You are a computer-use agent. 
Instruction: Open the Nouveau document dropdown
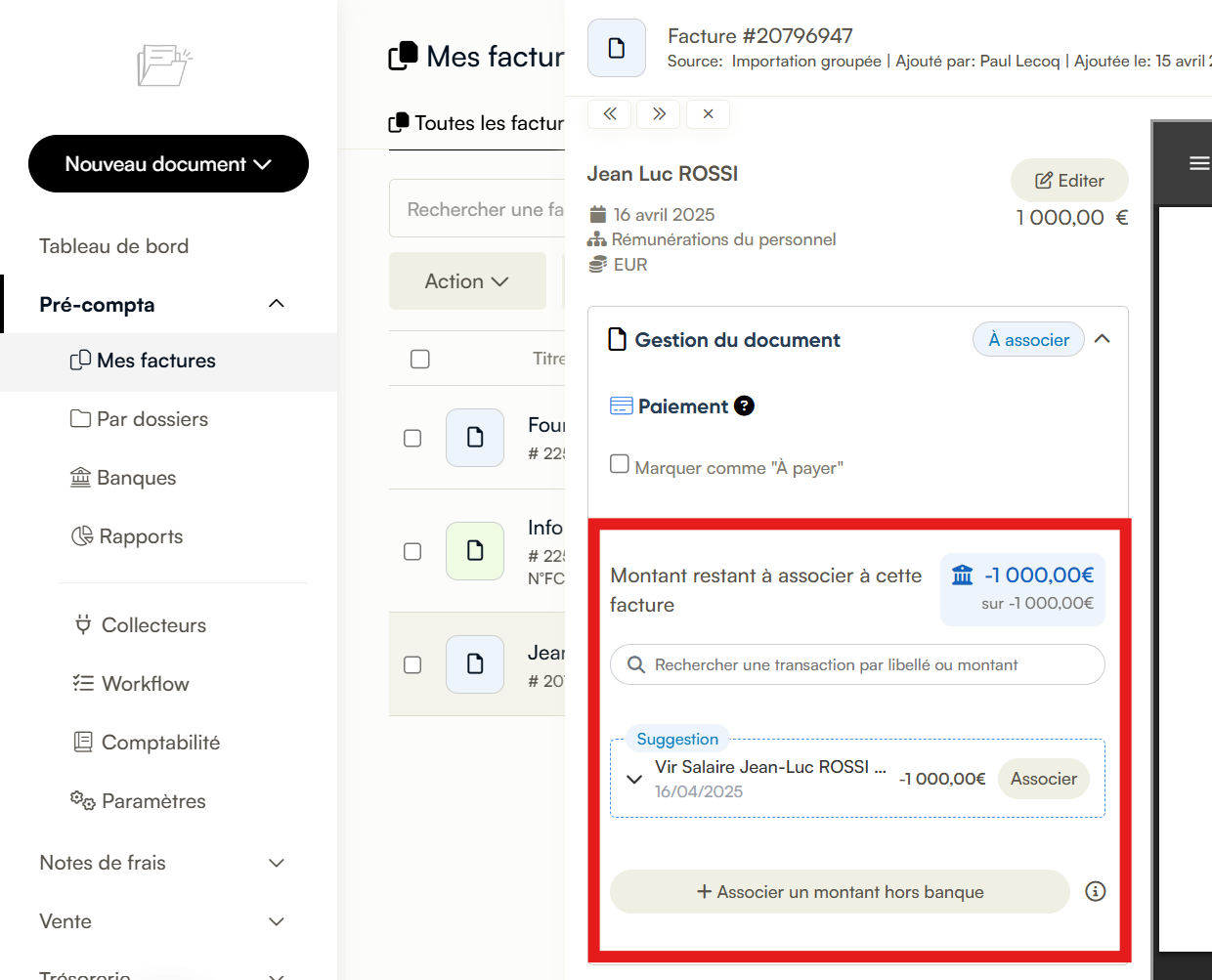[x=168, y=164]
